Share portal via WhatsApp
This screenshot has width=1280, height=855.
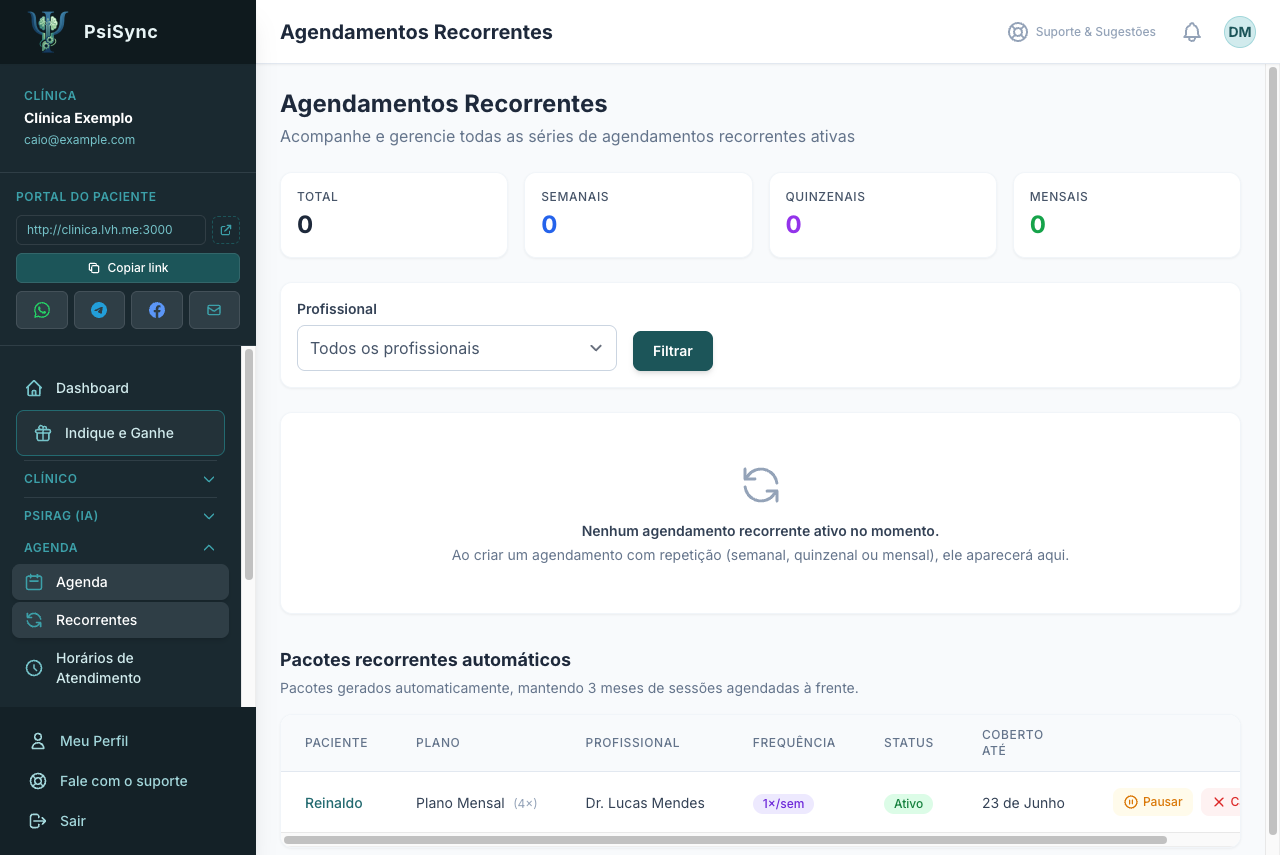[42, 310]
